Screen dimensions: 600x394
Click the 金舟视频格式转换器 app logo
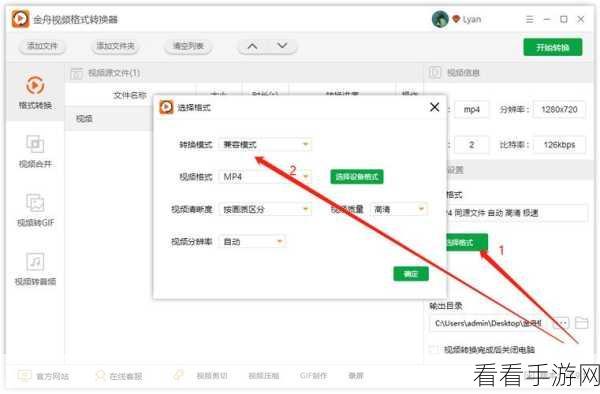pyautogui.click(x=20, y=18)
